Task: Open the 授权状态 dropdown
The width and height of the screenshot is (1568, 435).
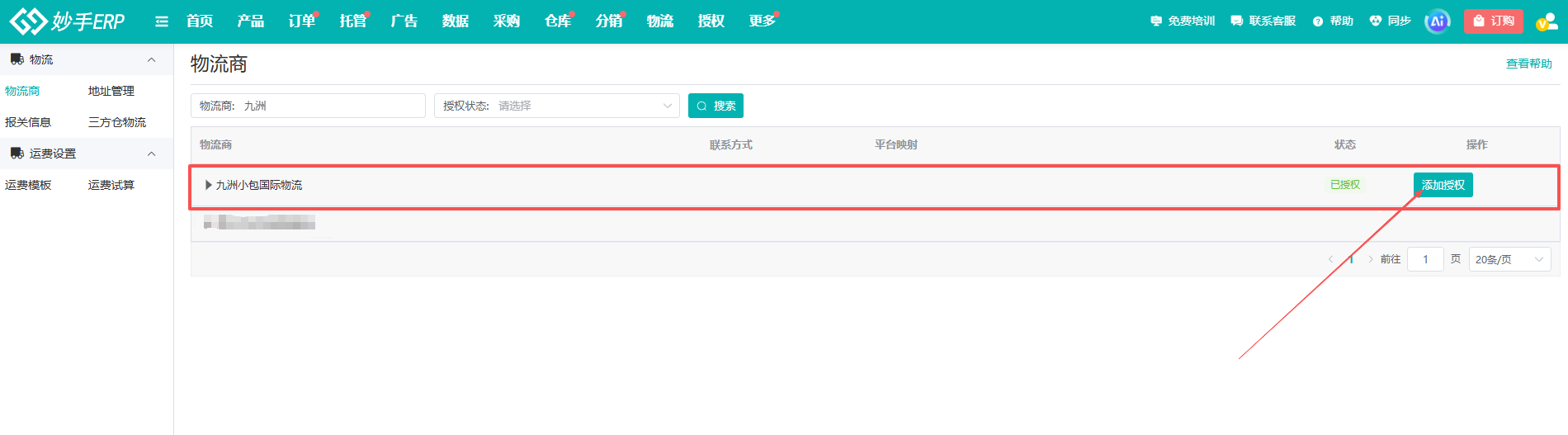Action: tap(557, 106)
